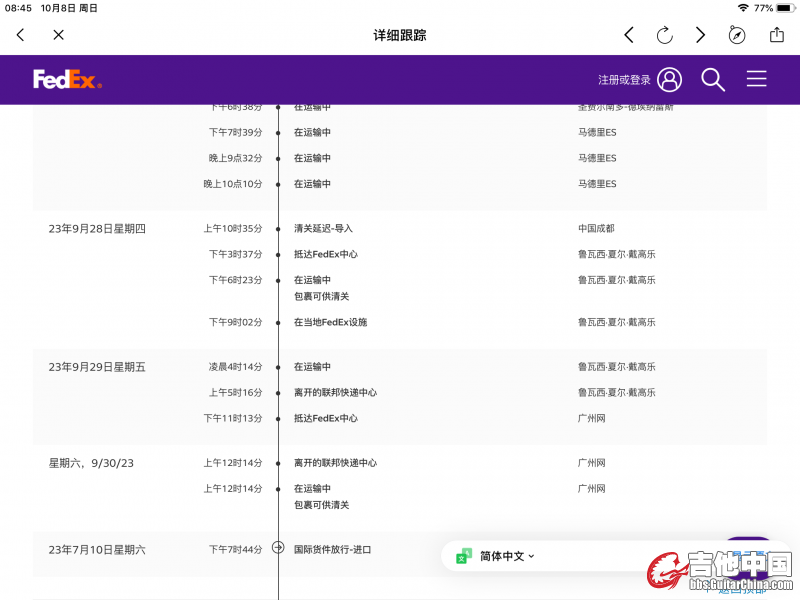Open page in Safari compass icon
The width and height of the screenshot is (800, 600).
pos(737,35)
